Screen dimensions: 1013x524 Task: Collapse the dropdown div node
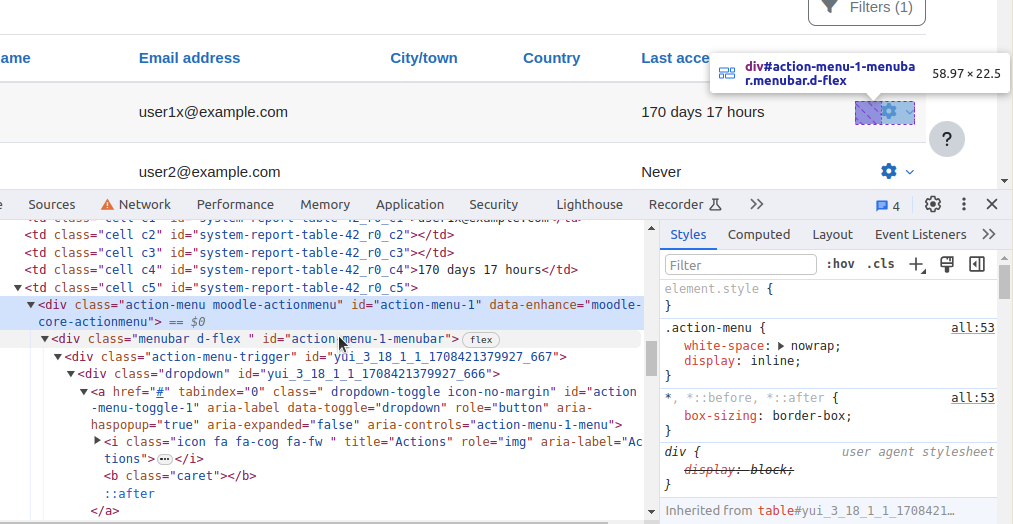[x=71, y=374]
